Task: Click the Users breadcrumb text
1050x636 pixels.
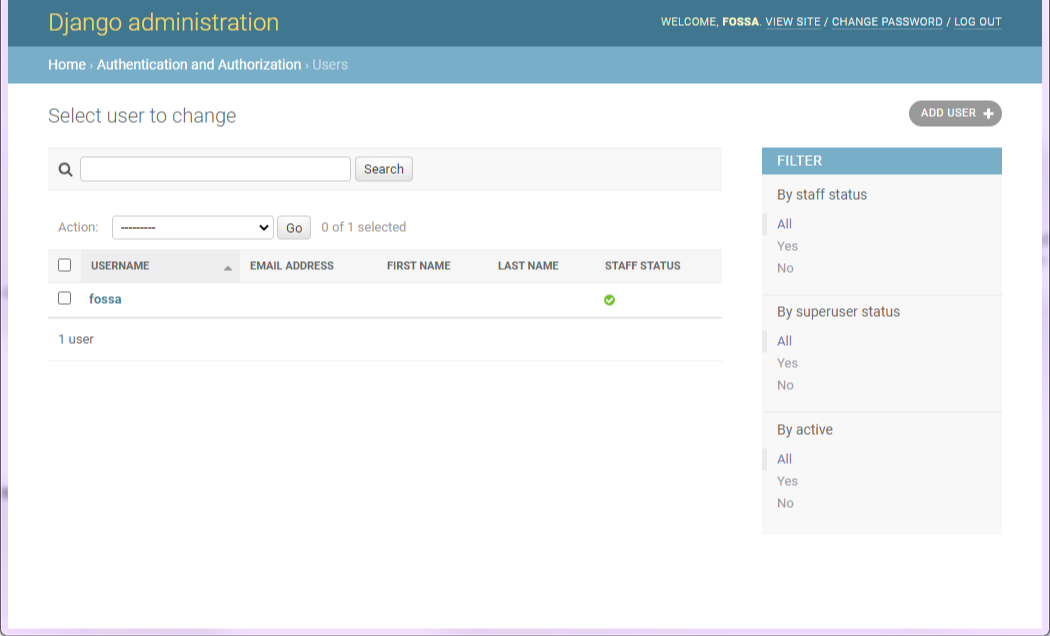Action: pyautogui.click(x=330, y=65)
